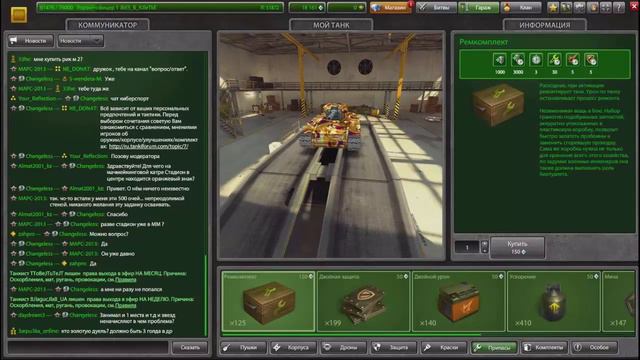Click the first property icon valued 1000
This screenshot has width=640, height=360.
[500, 60]
